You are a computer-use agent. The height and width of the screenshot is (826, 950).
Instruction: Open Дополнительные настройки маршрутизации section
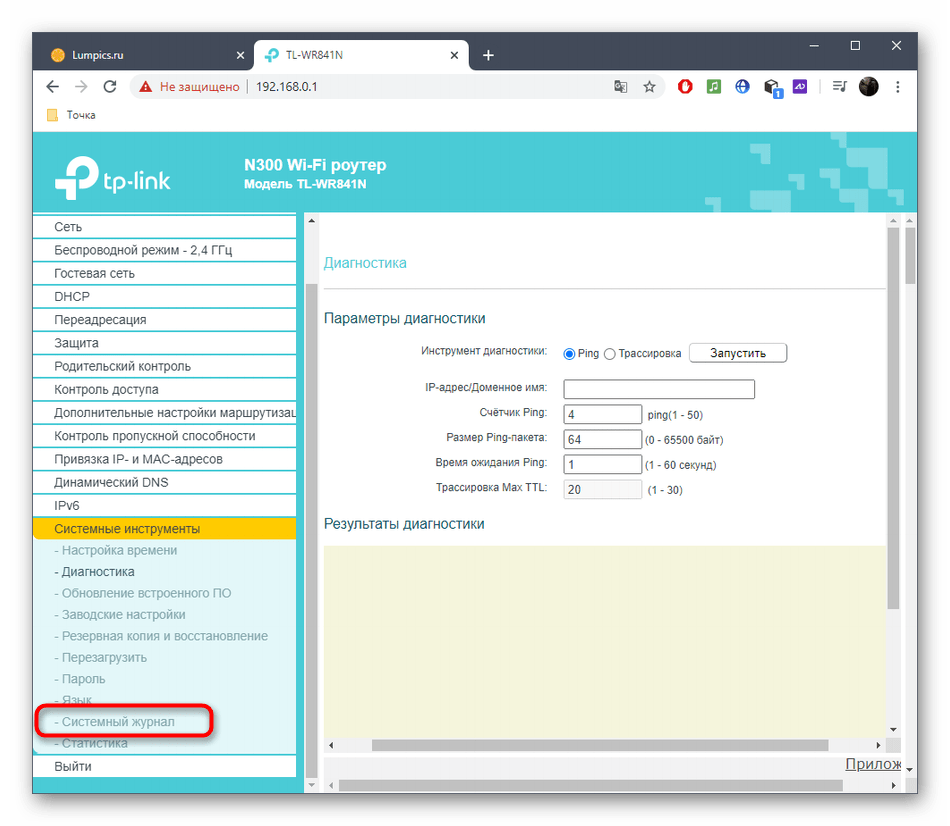[x=164, y=413]
